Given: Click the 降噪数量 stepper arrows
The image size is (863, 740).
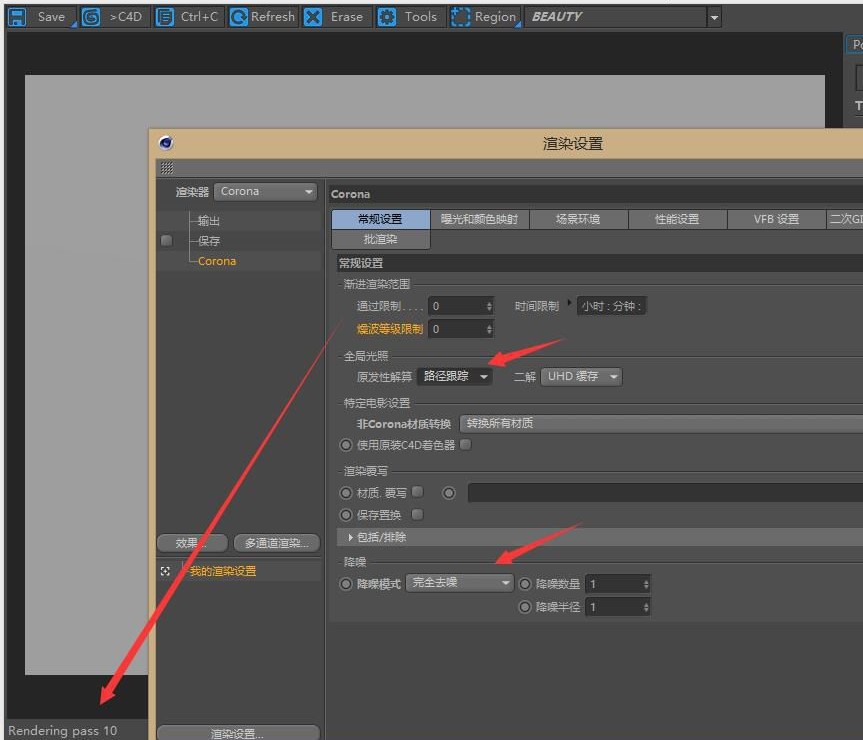Looking at the screenshot, I should pos(646,584).
